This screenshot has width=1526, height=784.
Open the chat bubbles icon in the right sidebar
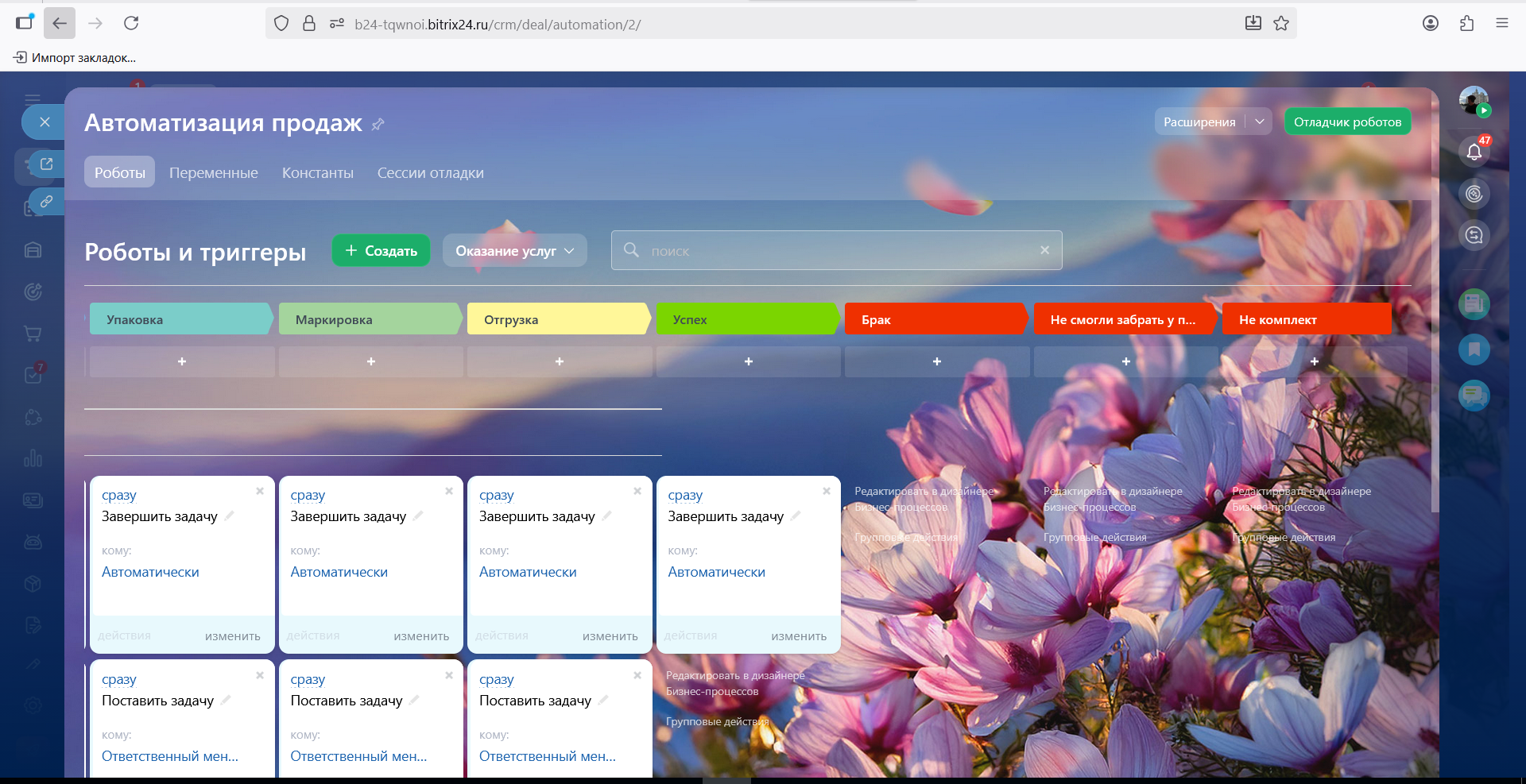click(1474, 396)
